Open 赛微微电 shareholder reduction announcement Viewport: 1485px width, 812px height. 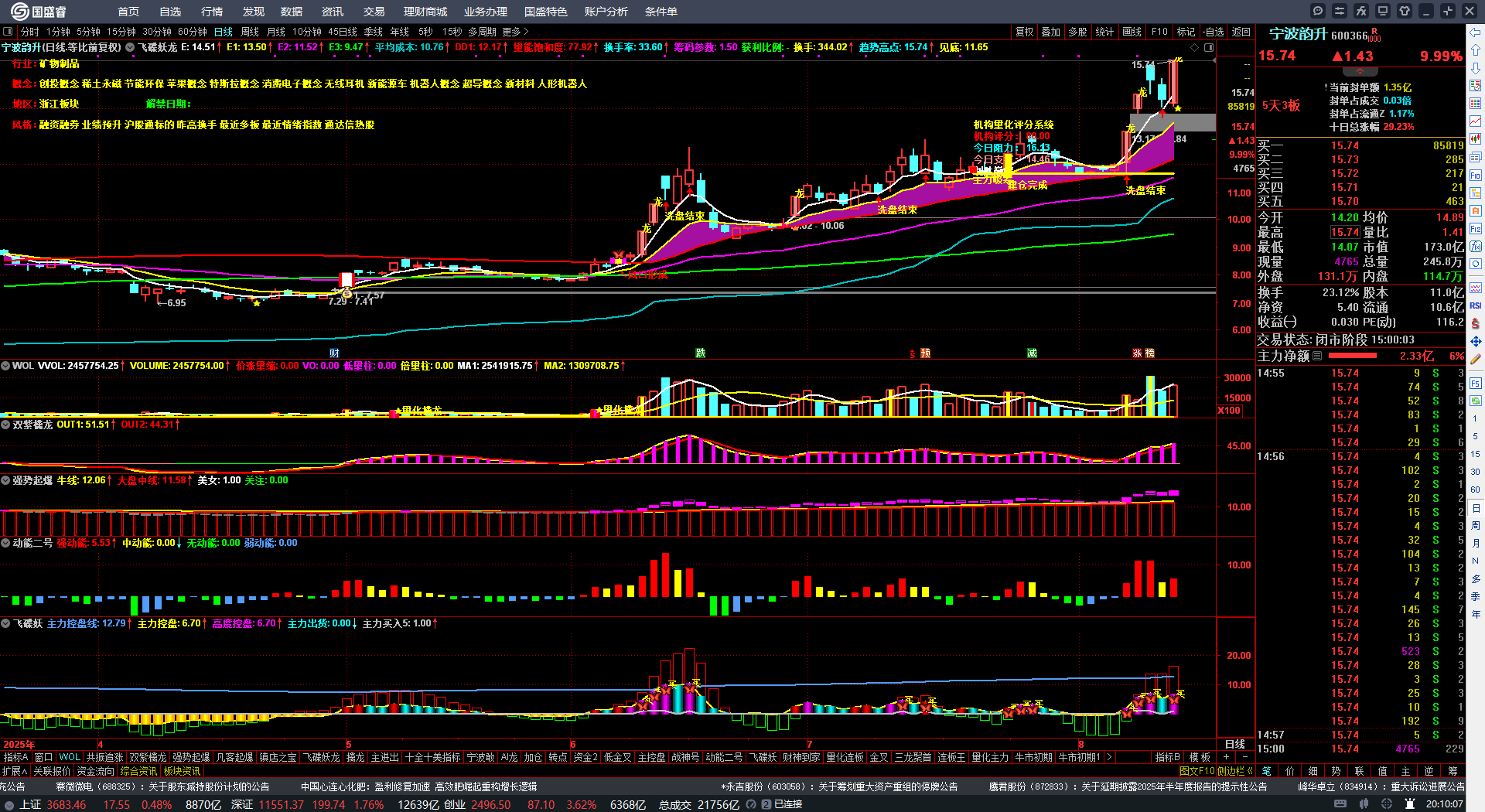click(x=162, y=786)
